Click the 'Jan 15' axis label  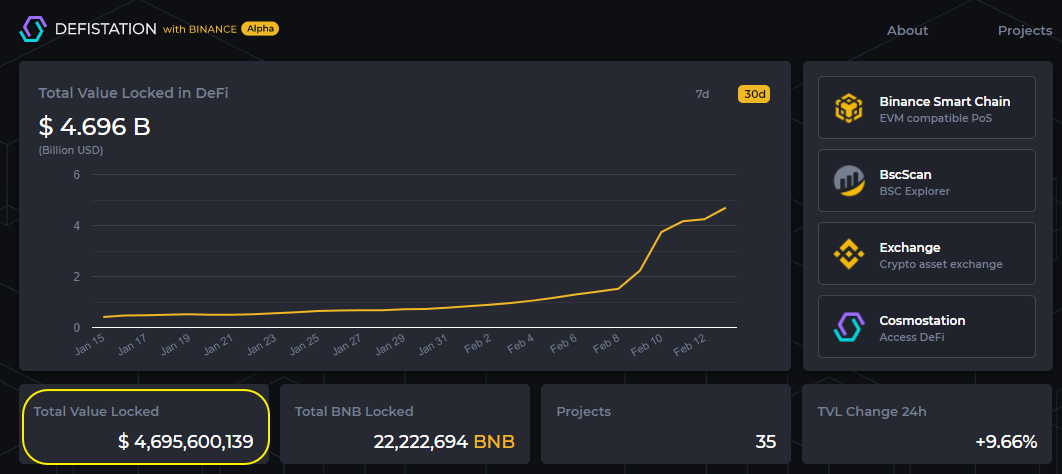click(91, 344)
